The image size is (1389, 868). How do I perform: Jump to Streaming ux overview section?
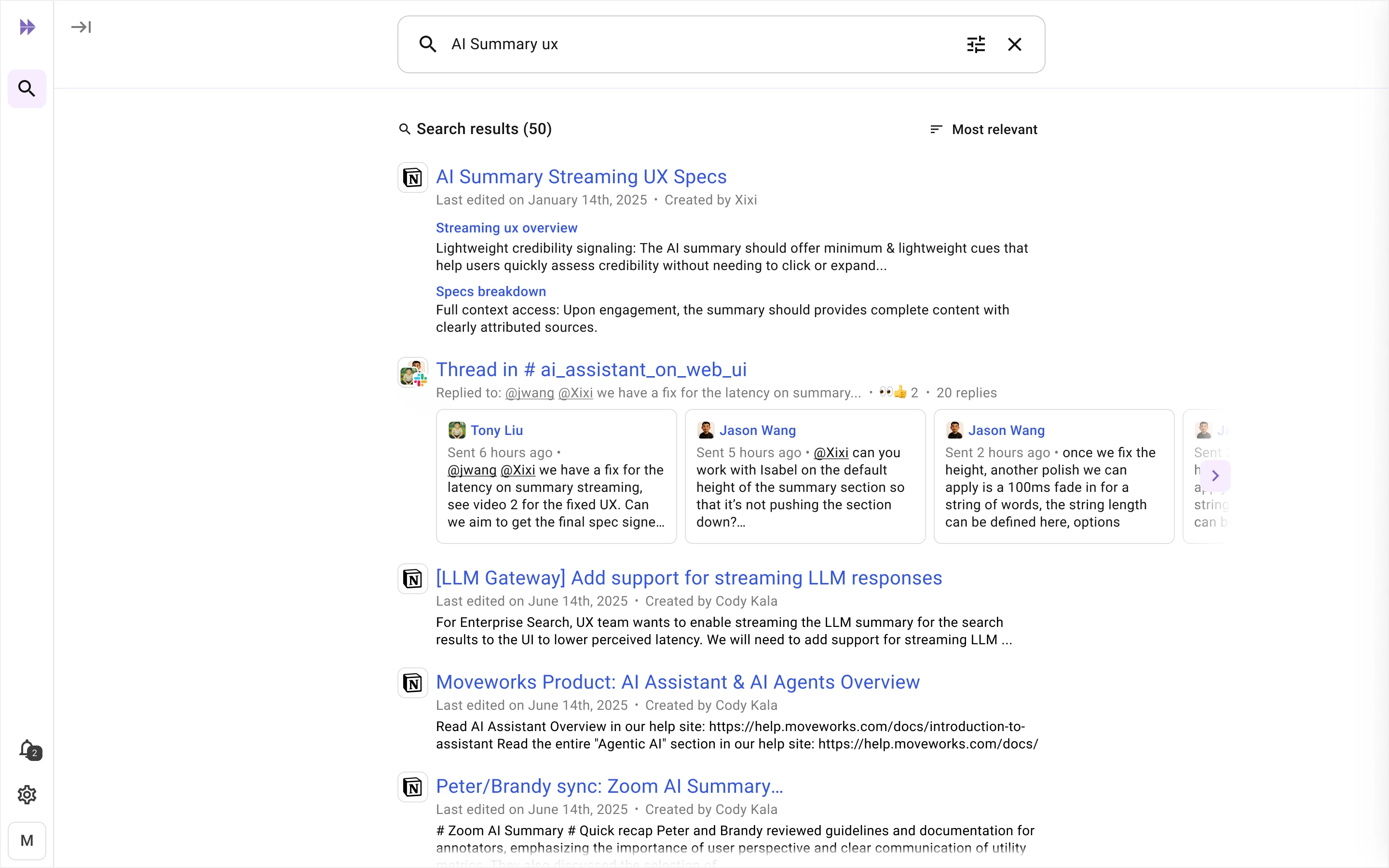(506, 228)
